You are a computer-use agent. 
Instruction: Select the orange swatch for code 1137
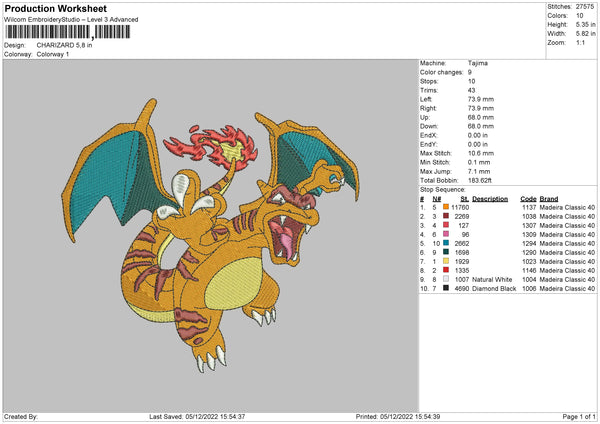[446, 207]
